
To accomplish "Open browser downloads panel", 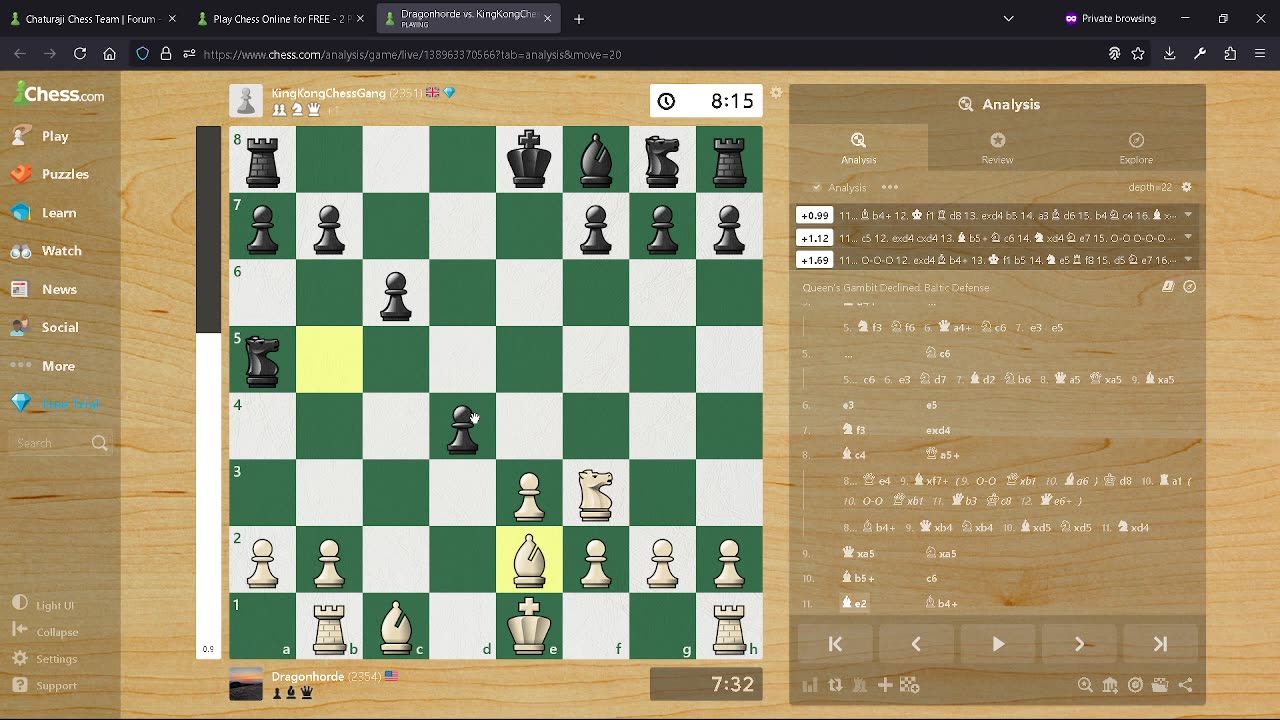I will [1169, 54].
